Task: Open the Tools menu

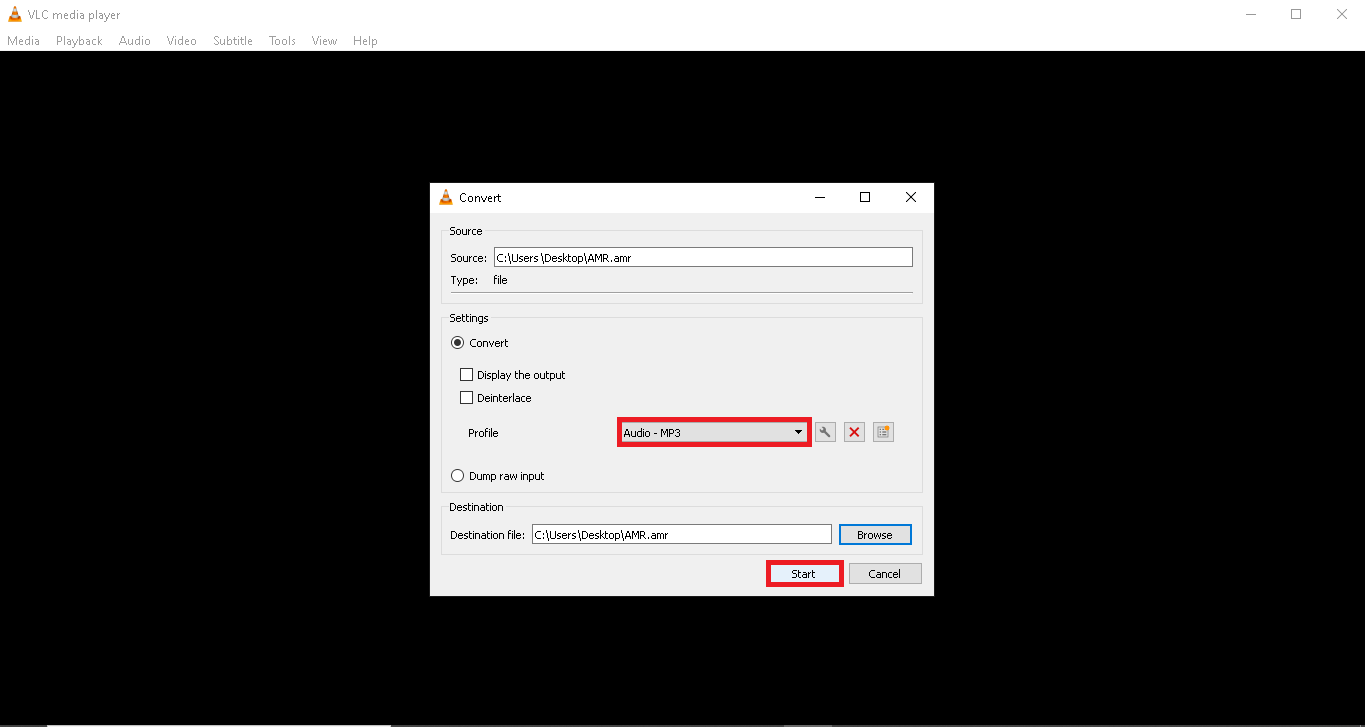Action: pos(282,41)
